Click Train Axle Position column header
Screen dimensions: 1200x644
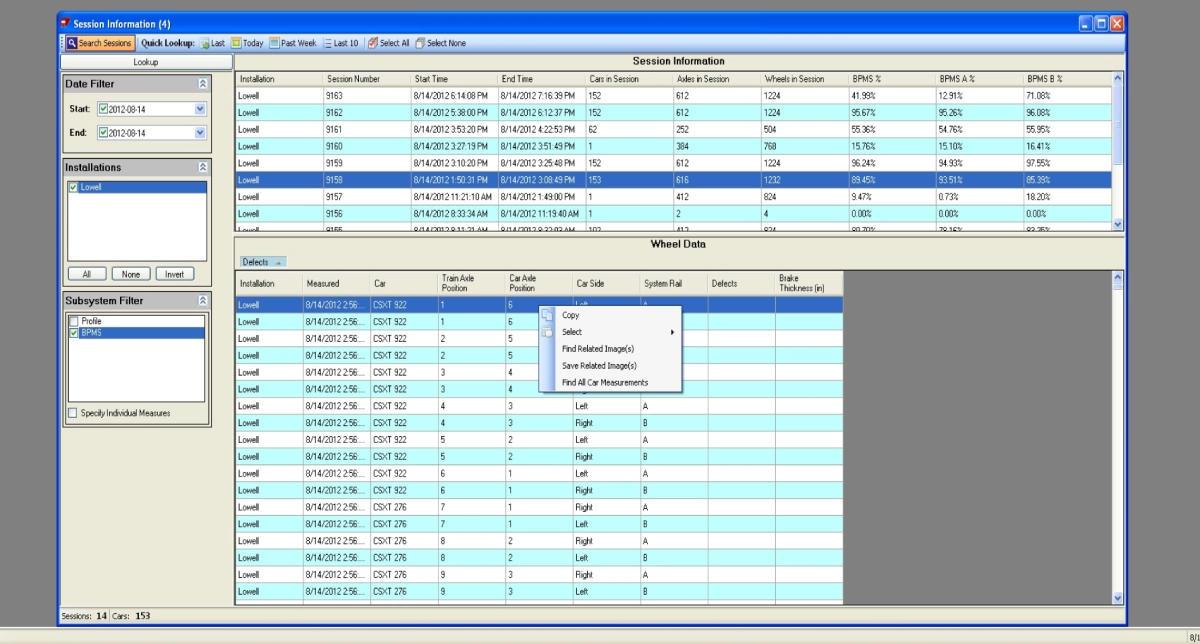(472, 283)
